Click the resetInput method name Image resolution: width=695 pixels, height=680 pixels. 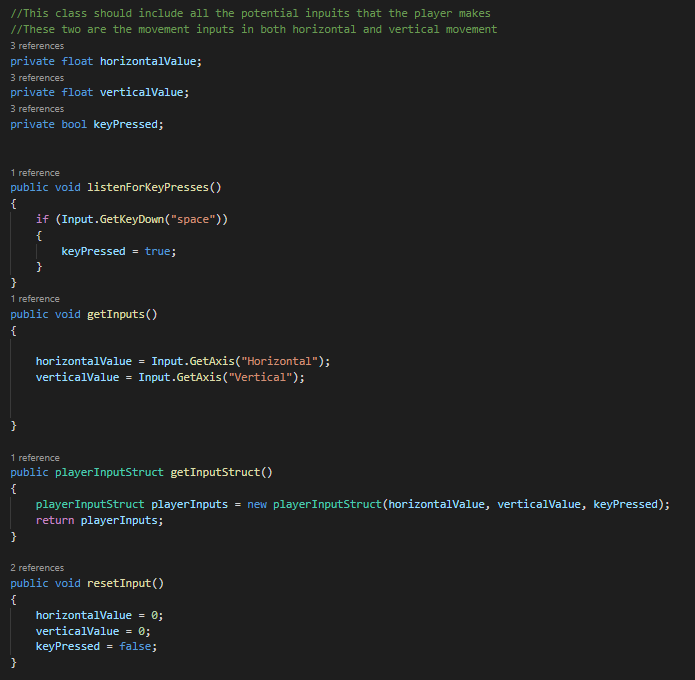coord(119,583)
